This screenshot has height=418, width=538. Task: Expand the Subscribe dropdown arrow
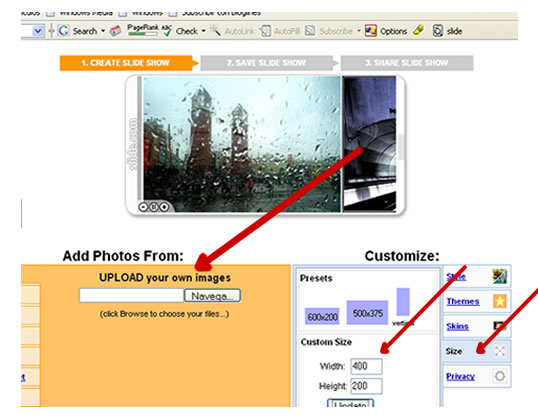(359, 31)
